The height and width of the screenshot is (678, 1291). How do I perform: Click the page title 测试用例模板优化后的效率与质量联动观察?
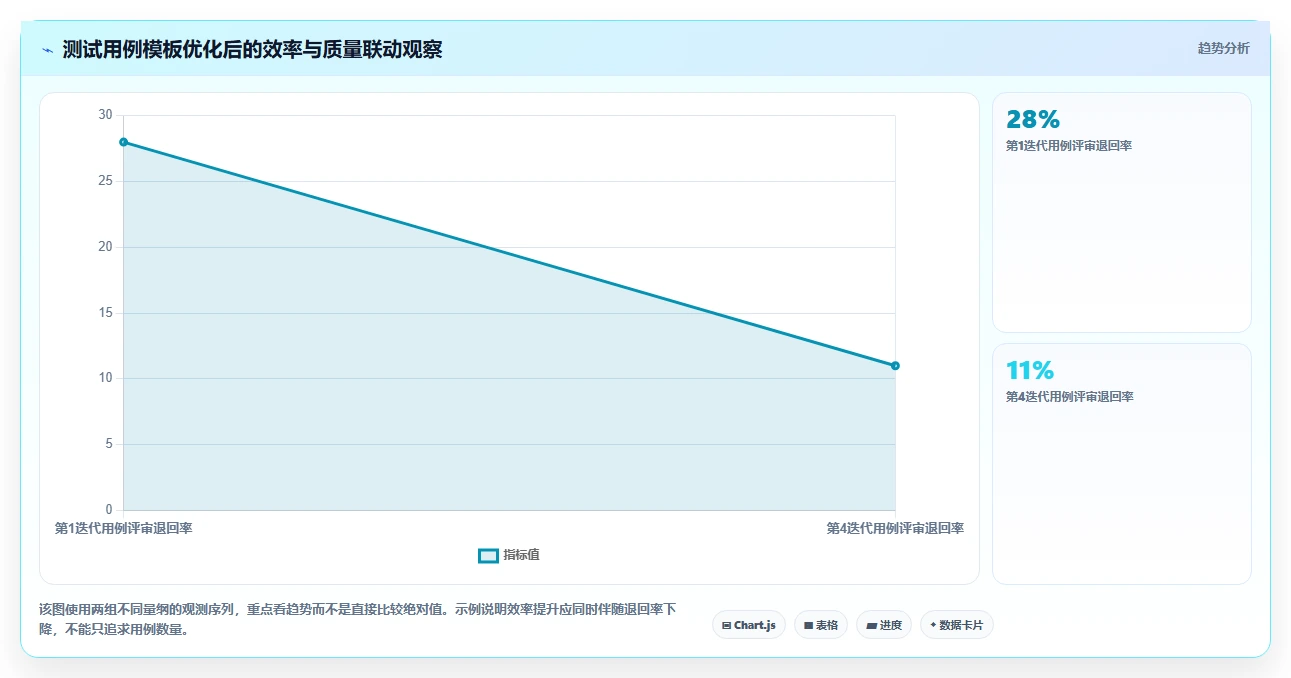(x=252, y=50)
